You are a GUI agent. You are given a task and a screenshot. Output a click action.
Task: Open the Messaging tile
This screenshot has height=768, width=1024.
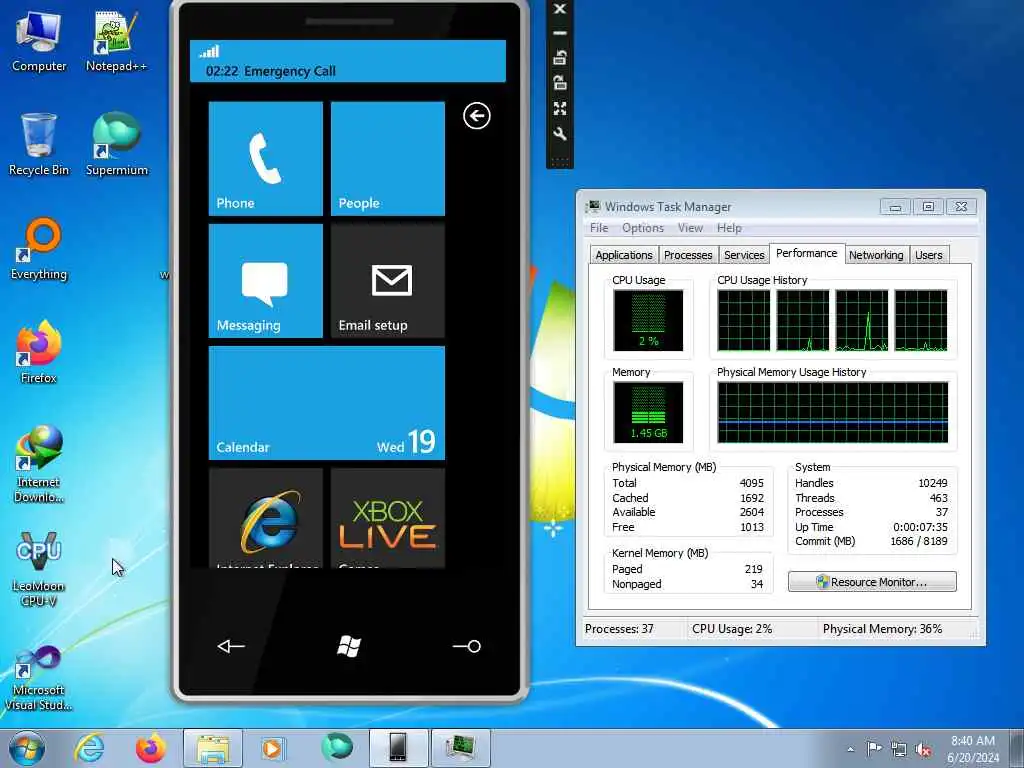(x=266, y=281)
